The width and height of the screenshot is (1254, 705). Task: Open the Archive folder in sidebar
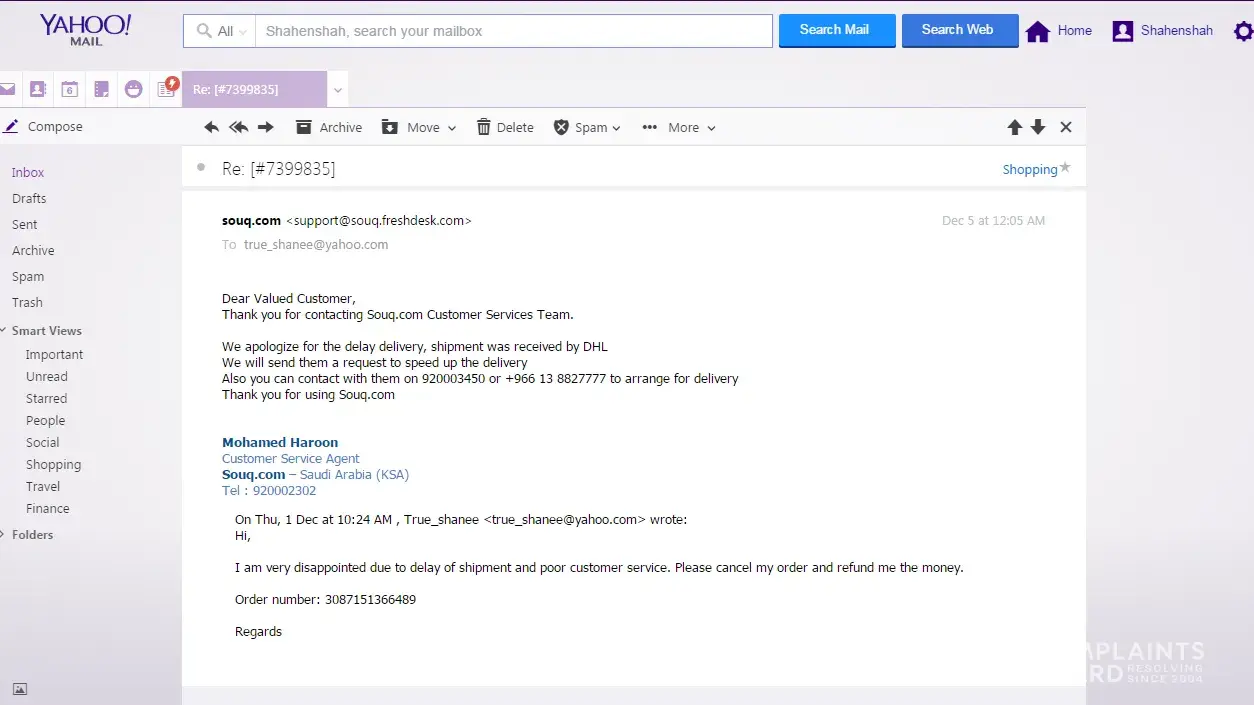pyautogui.click(x=33, y=250)
